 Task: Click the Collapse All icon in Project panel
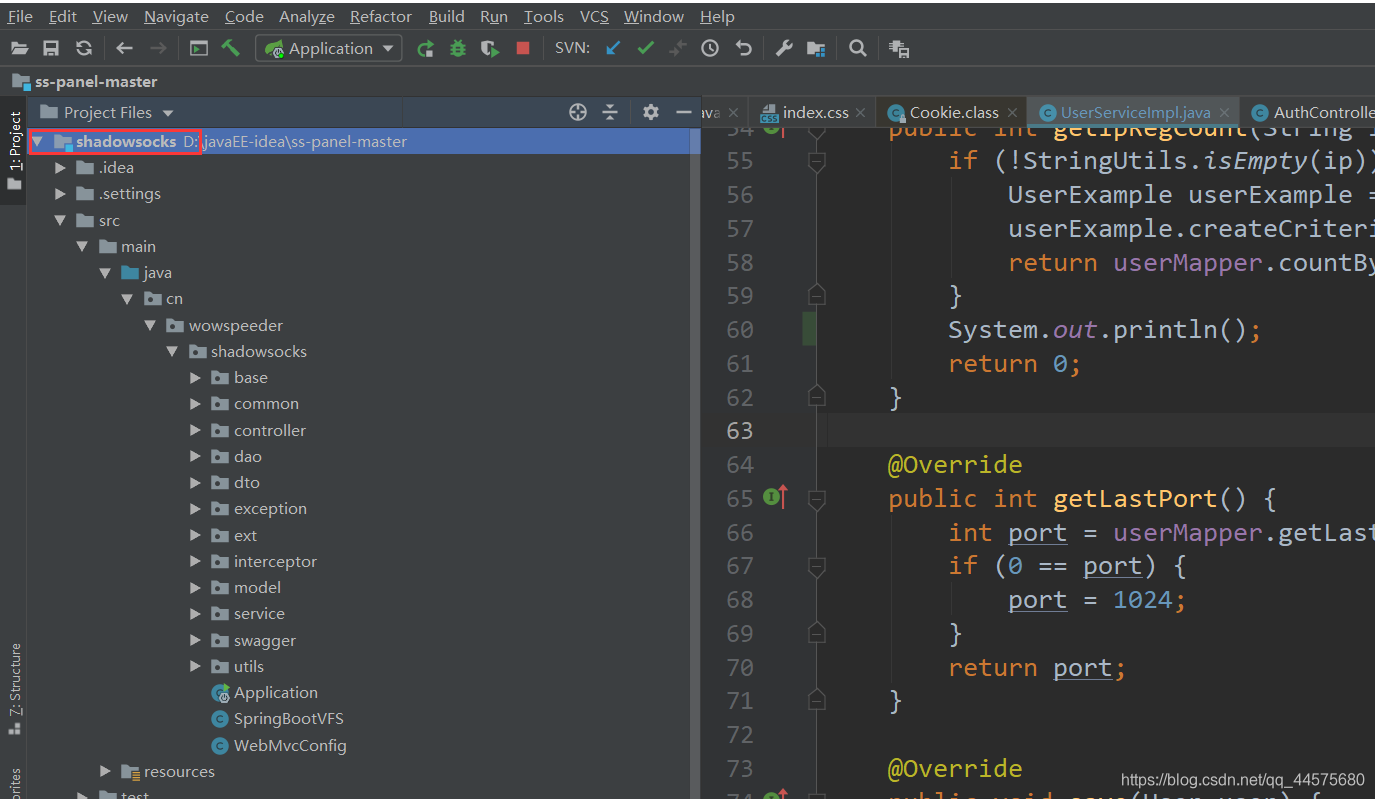click(x=610, y=112)
